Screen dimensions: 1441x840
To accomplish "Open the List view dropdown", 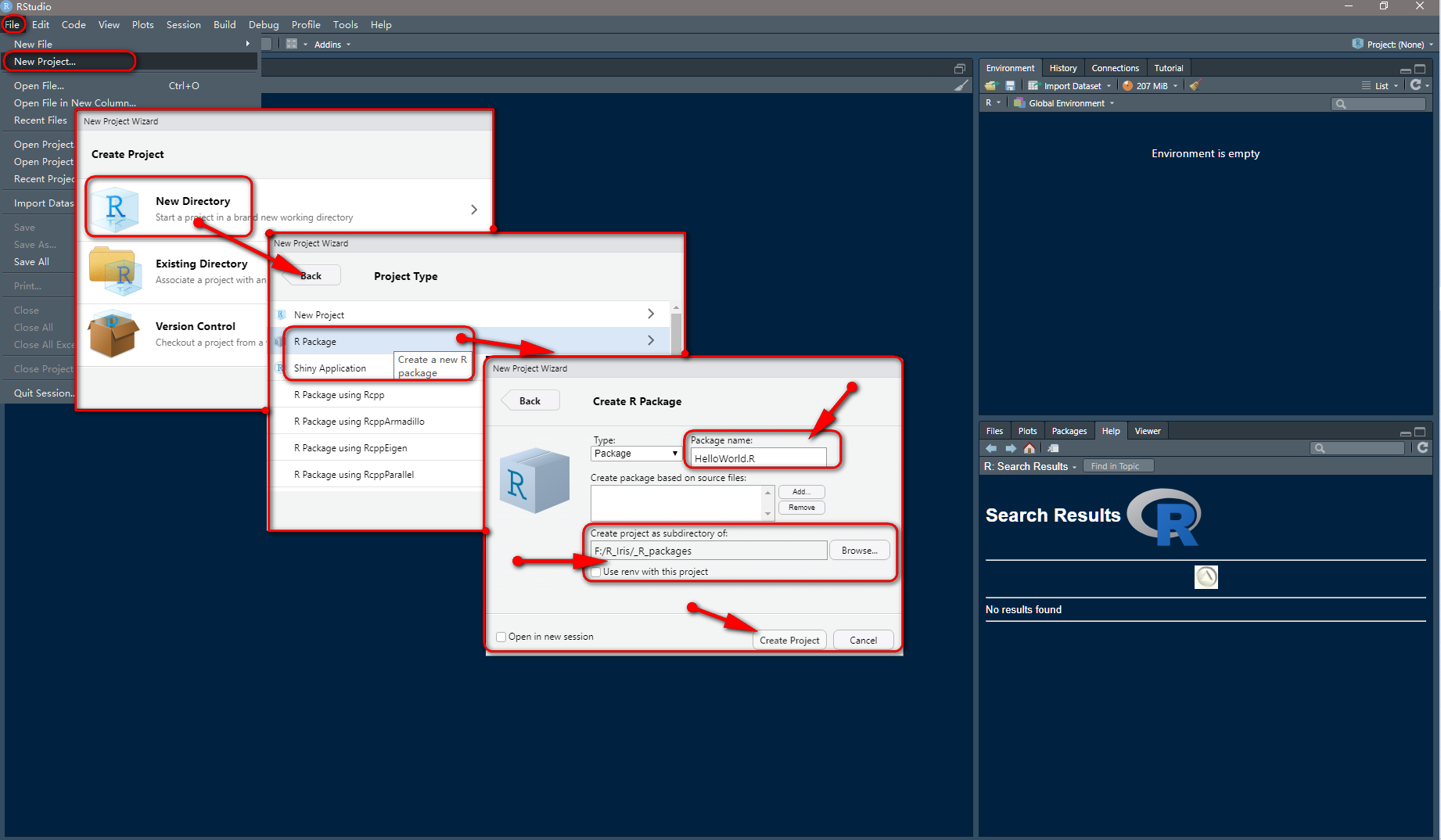I will pos(1381,86).
